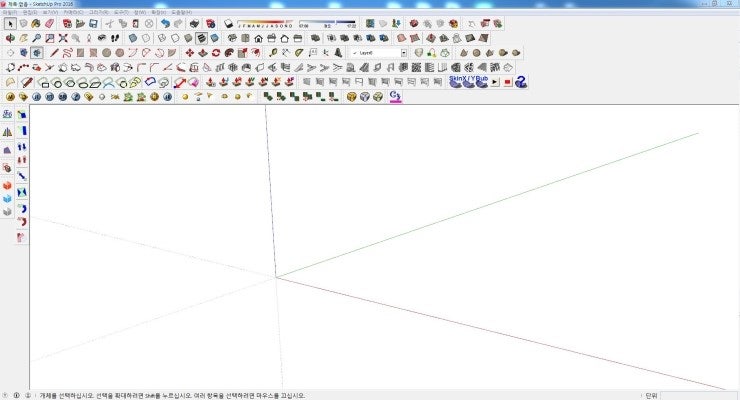Cut selection with the scissors icon
The width and height of the screenshot is (740, 400).
click(109, 23)
